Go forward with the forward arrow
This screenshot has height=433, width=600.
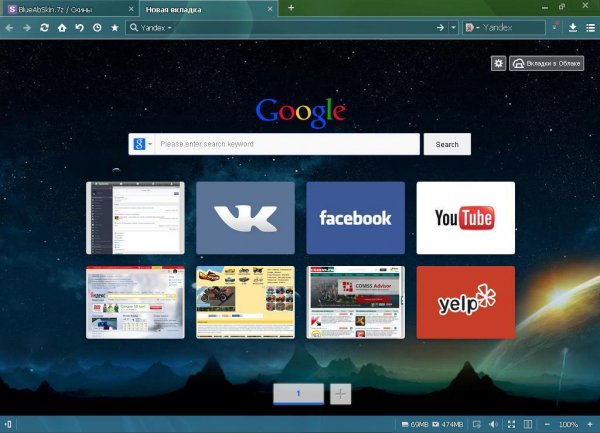coord(27,28)
